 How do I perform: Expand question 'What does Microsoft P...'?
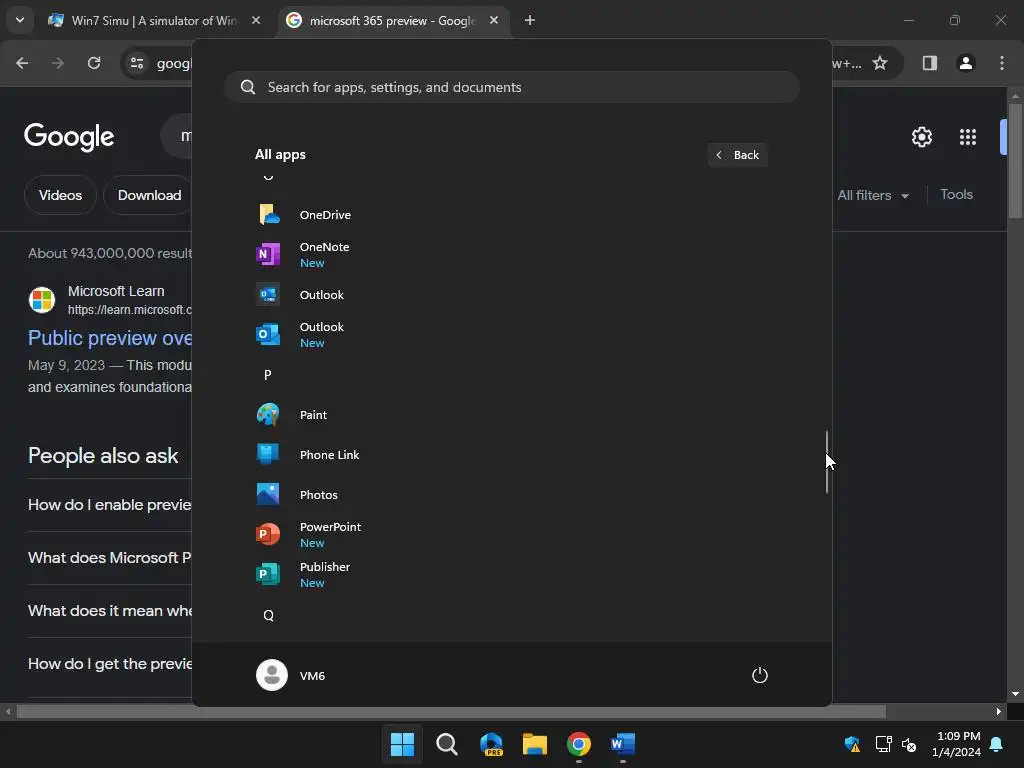[110, 558]
